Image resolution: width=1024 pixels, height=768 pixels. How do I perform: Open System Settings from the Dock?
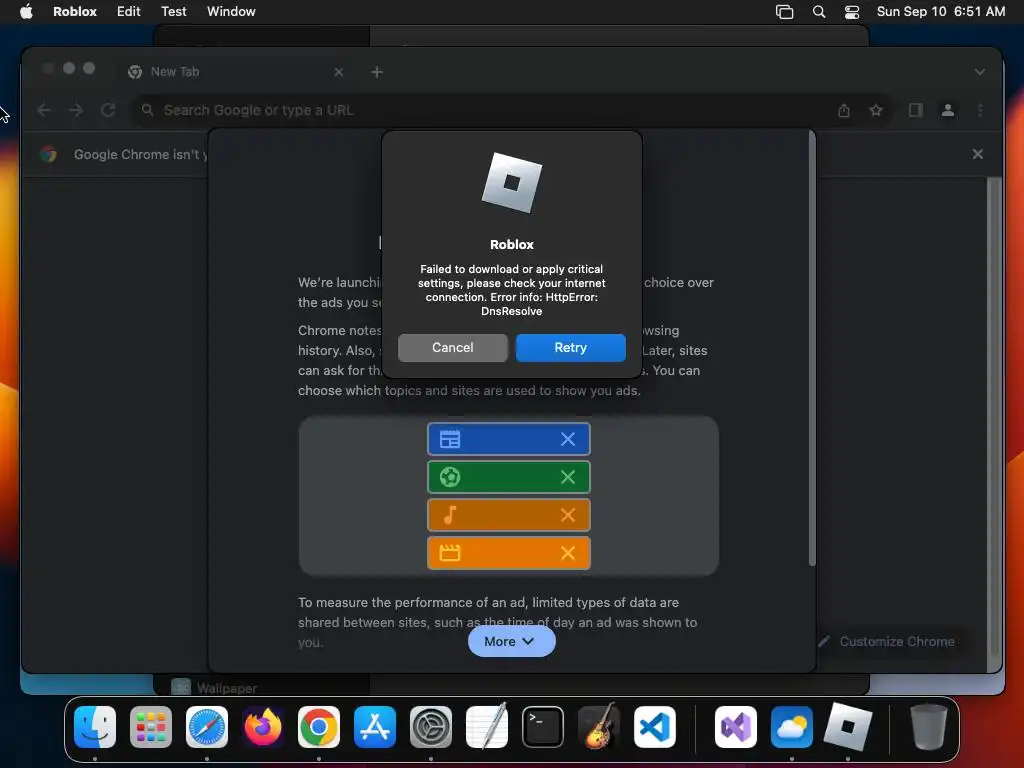click(x=431, y=727)
